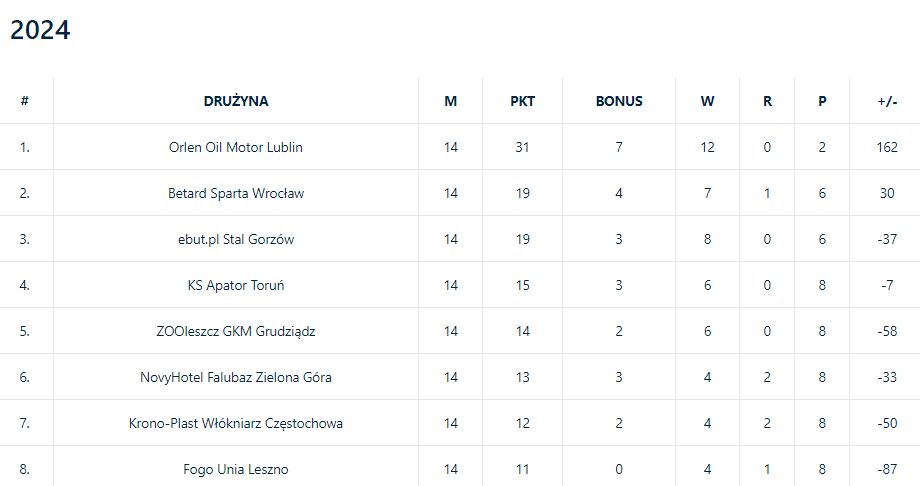Click the Fogo Unia Leszno team name
Image resolution: width=920 pixels, height=486 pixels.
pos(236,469)
